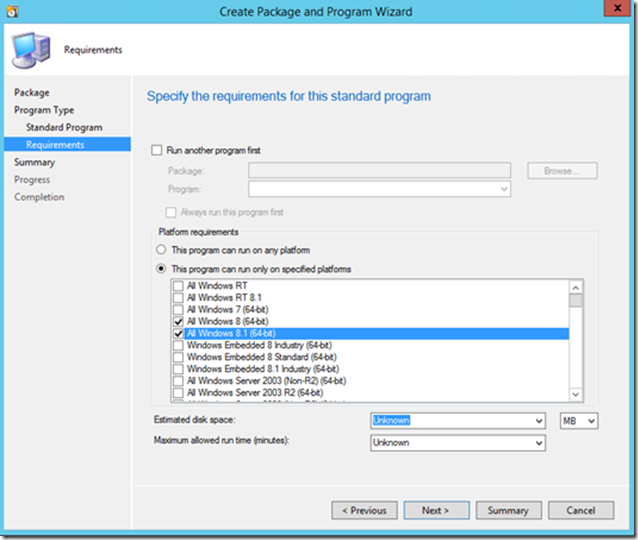Click the Package input field
The width and height of the screenshot is (638, 540).
tap(379, 170)
